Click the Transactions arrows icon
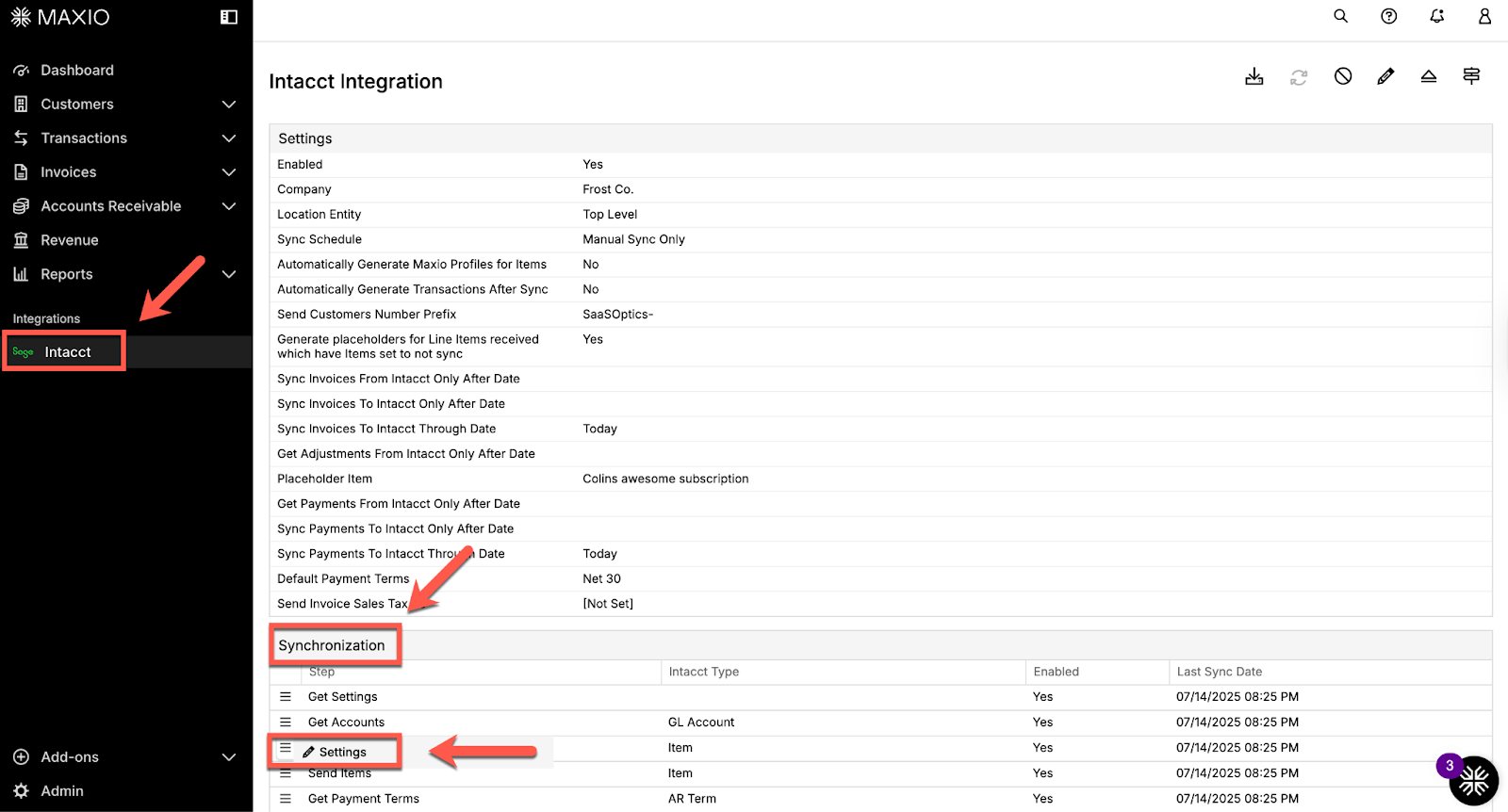Viewport: 1508px width, 812px height. [x=21, y=138]
